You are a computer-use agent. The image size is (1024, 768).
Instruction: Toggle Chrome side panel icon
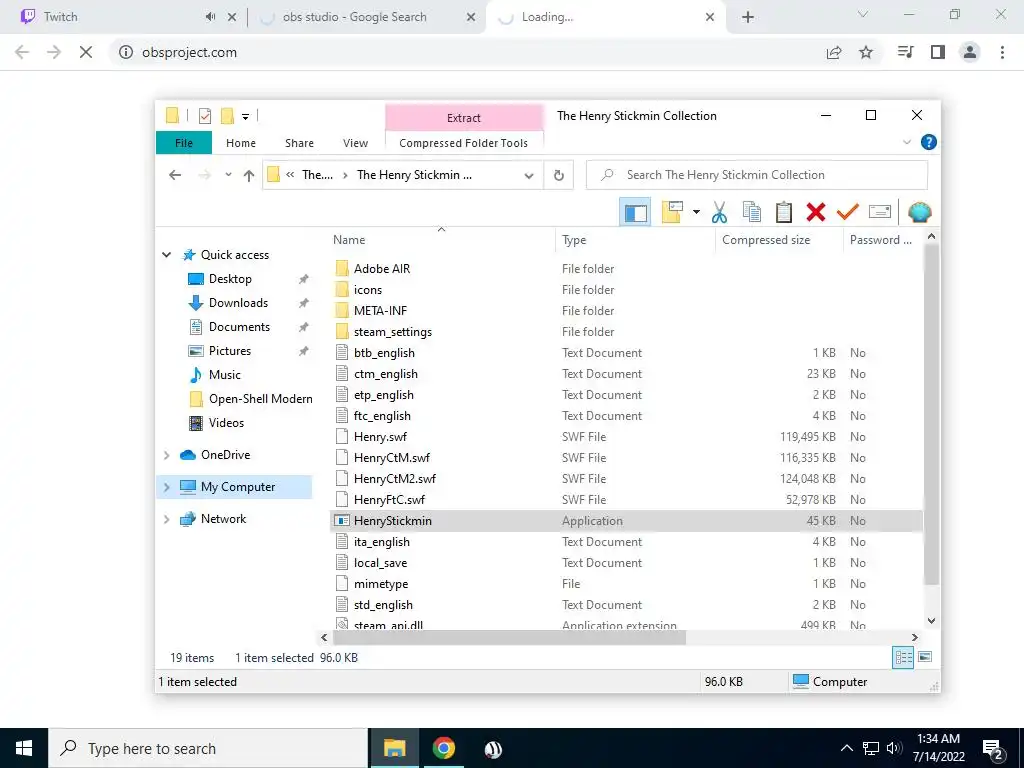coord(938,52)
